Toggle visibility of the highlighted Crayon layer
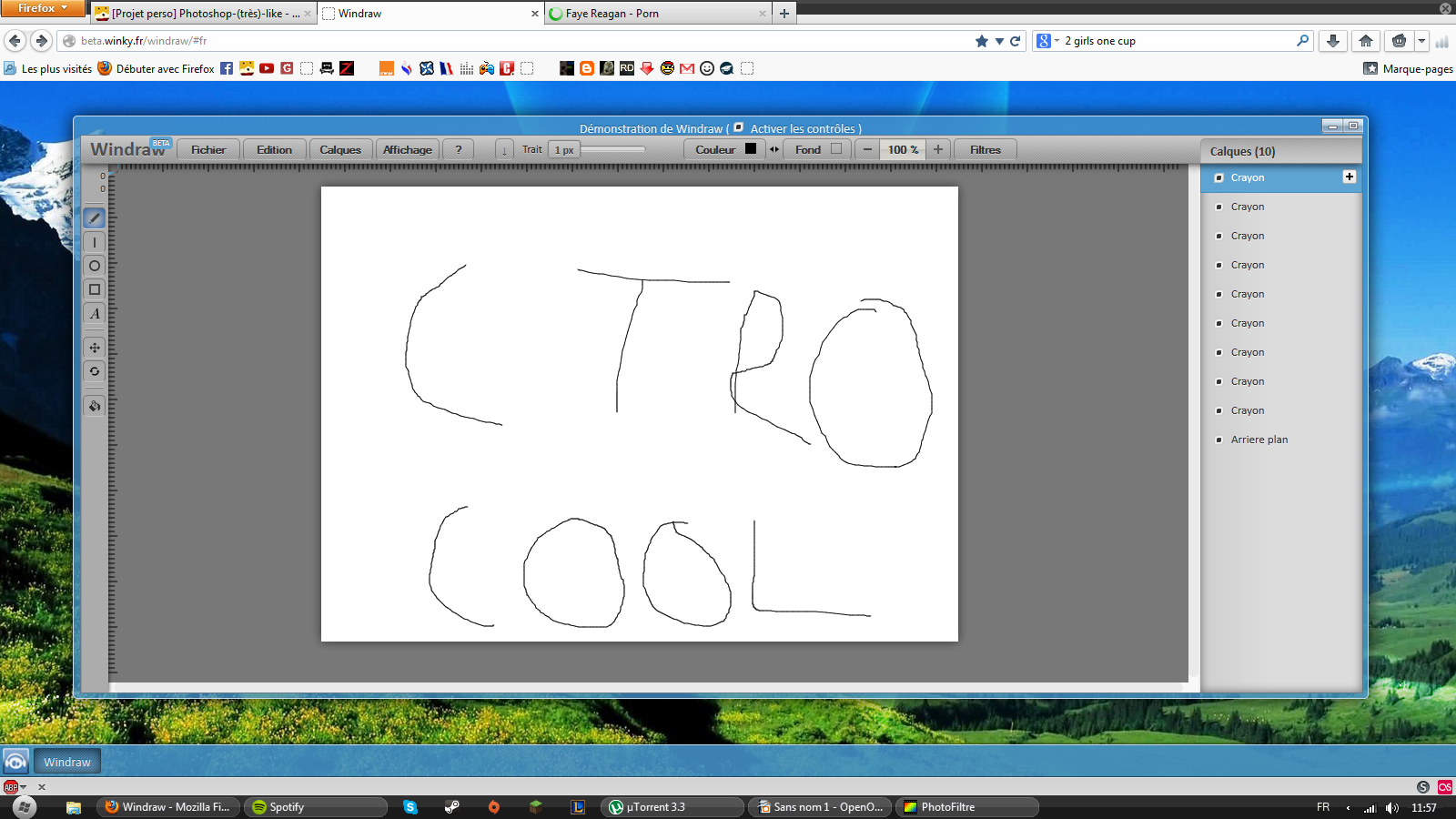 point(1219,177)
